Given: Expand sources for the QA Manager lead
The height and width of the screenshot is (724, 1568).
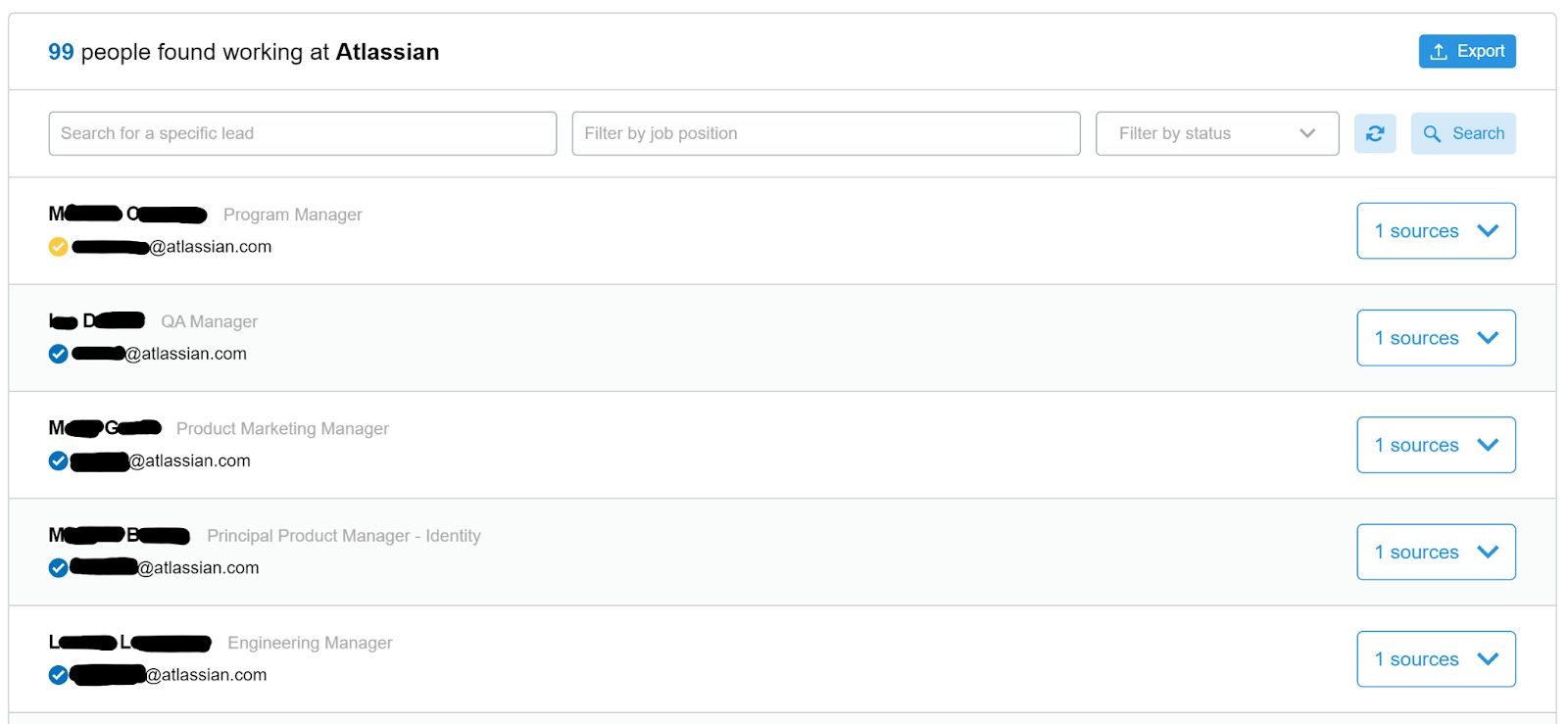Looking at the screenshot, I should 1435,338.
